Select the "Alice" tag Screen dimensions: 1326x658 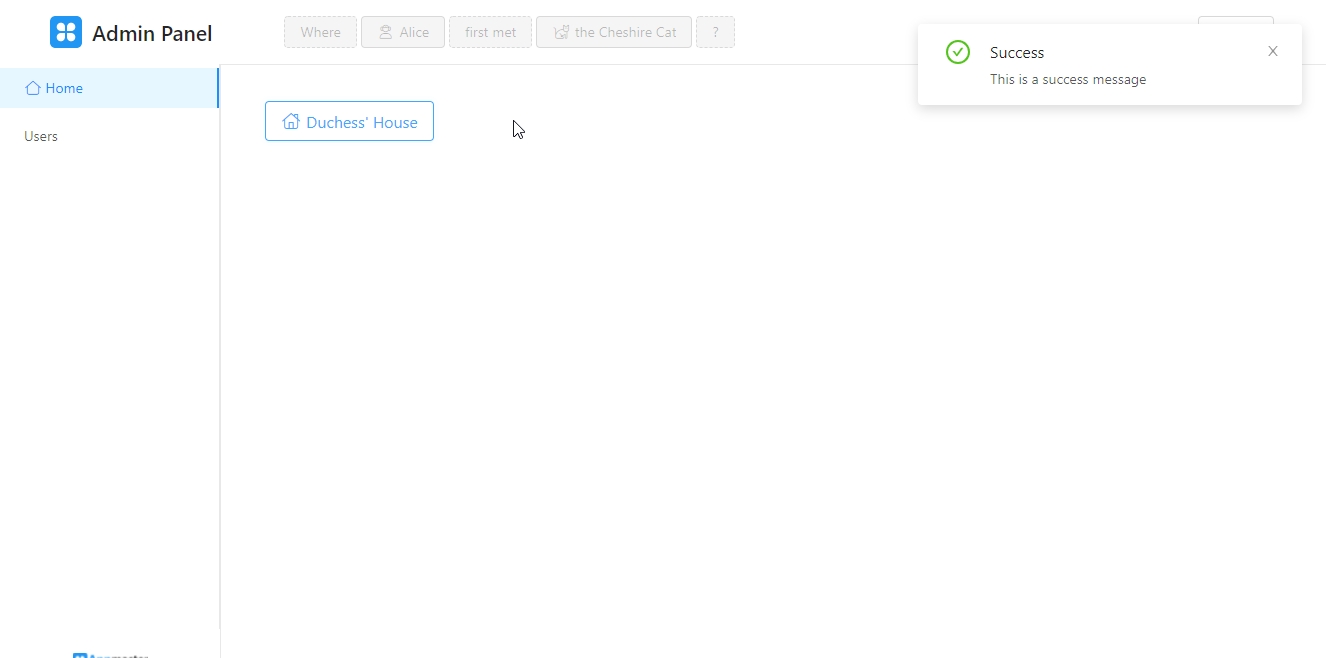tap(403, 32)
